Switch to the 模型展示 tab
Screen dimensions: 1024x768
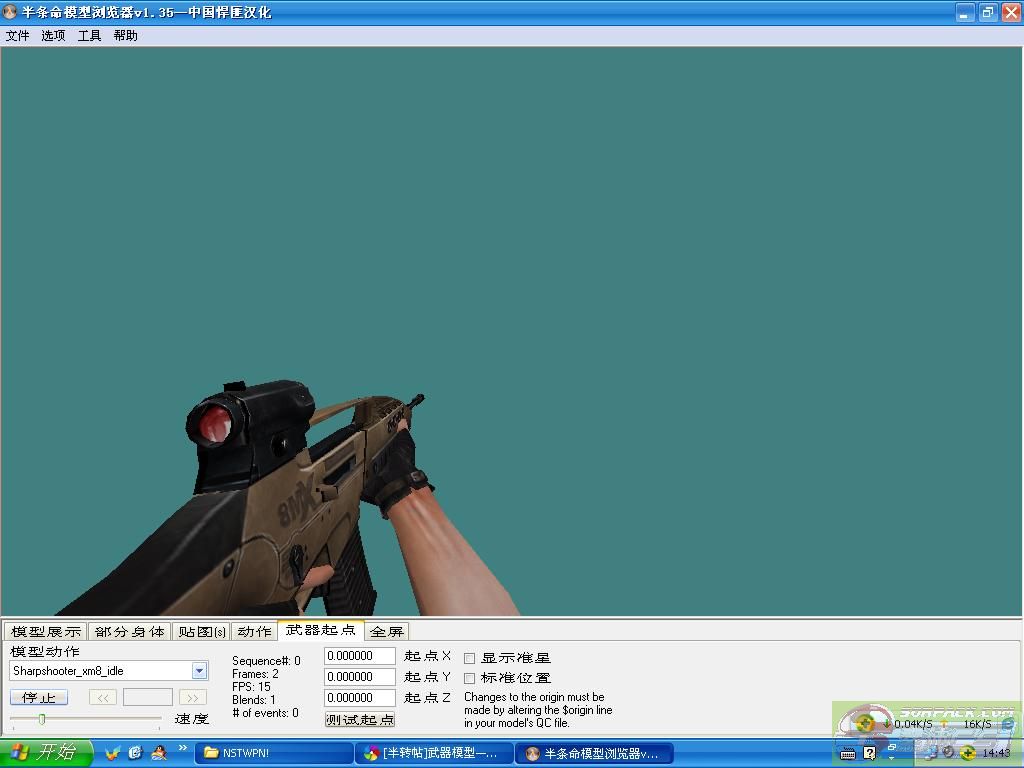pos(45,631)
